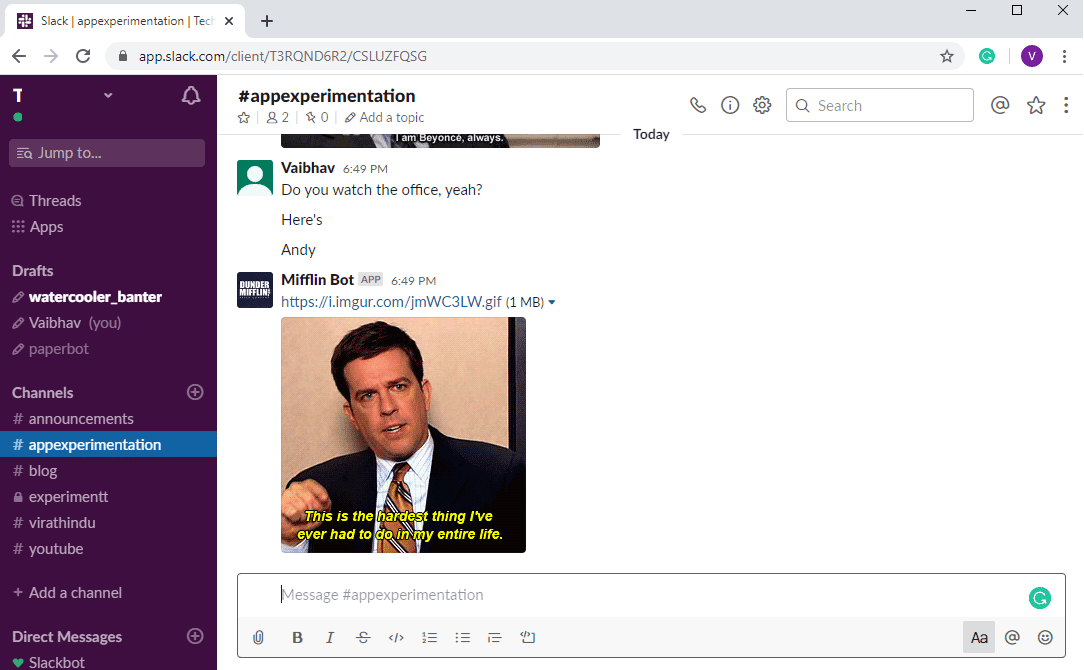
Task: Toggle italic formatting
Action: tap(330, 638)
